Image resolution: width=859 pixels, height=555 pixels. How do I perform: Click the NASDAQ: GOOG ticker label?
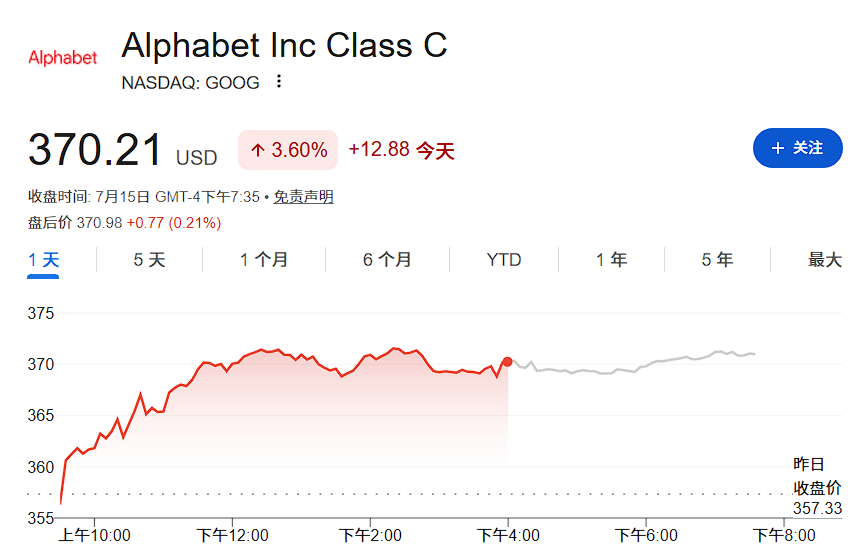[x=190, y=83]
